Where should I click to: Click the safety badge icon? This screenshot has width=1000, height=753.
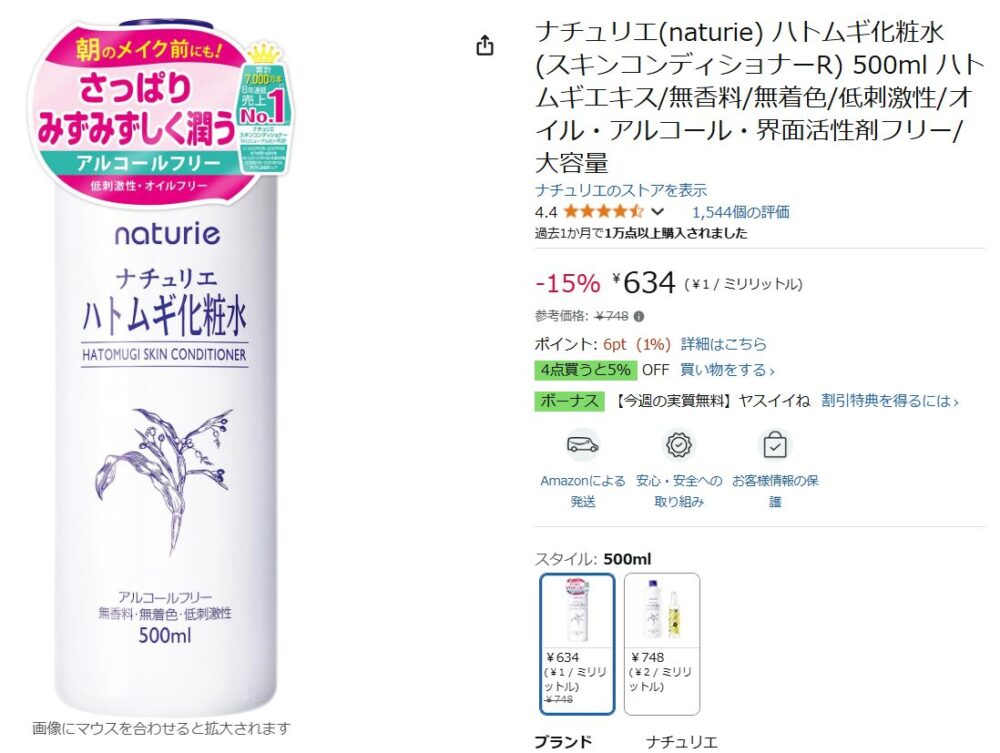[x=679, y=445]
